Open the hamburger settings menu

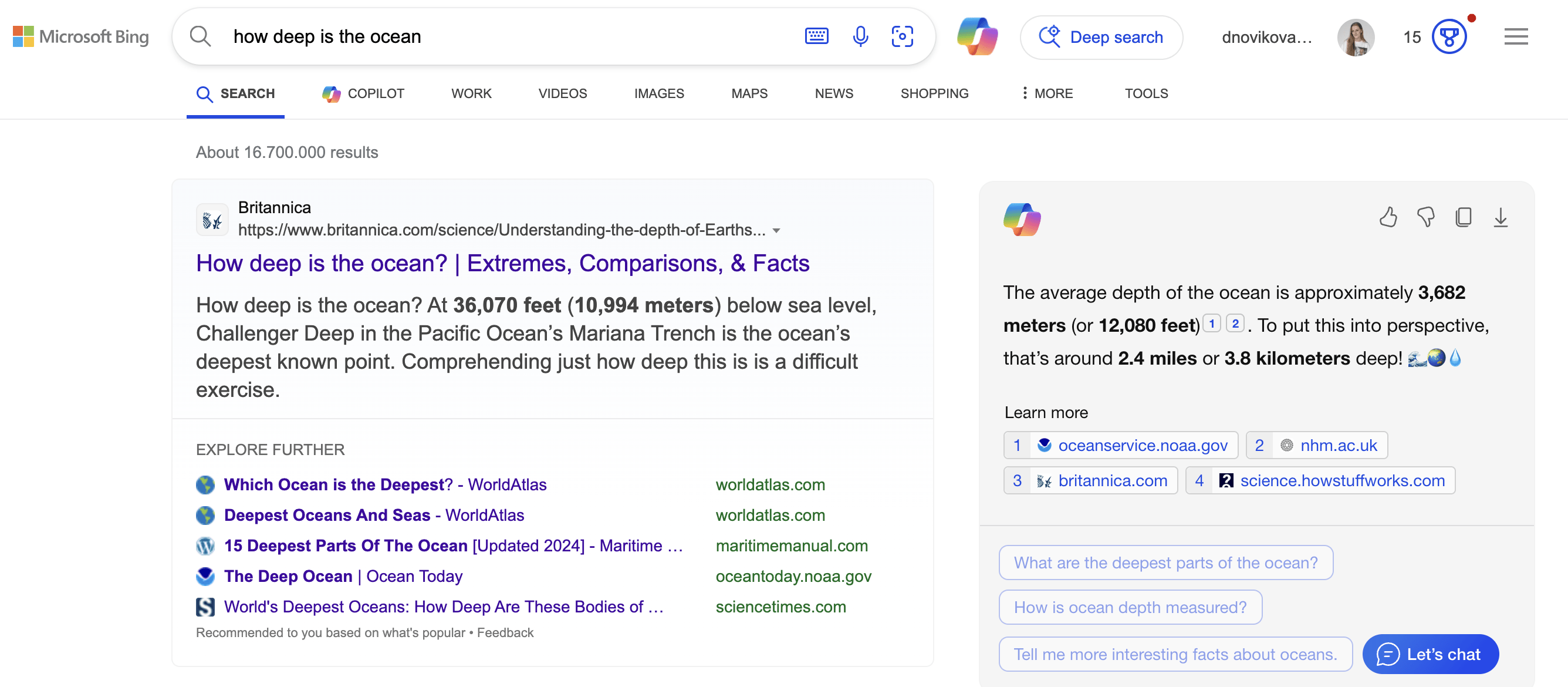[x=1516, y=36]
